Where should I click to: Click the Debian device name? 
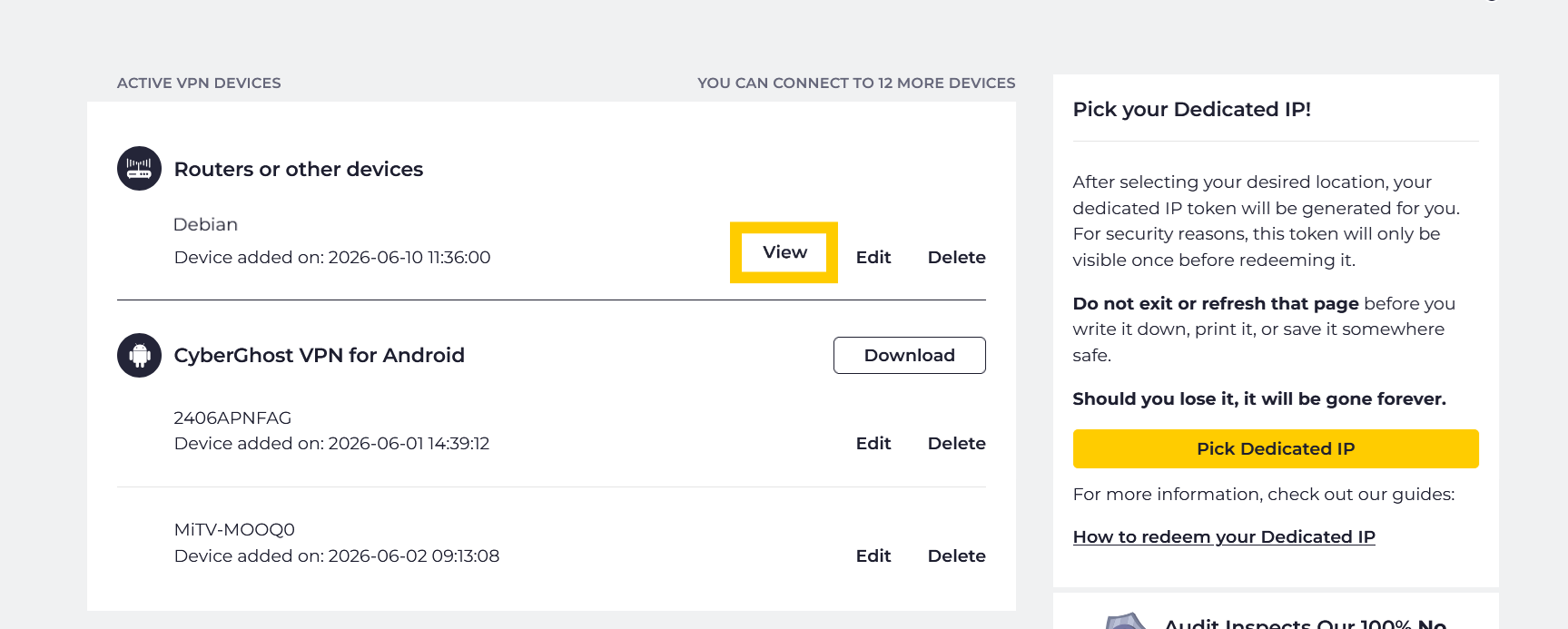(x=206, y=224)
